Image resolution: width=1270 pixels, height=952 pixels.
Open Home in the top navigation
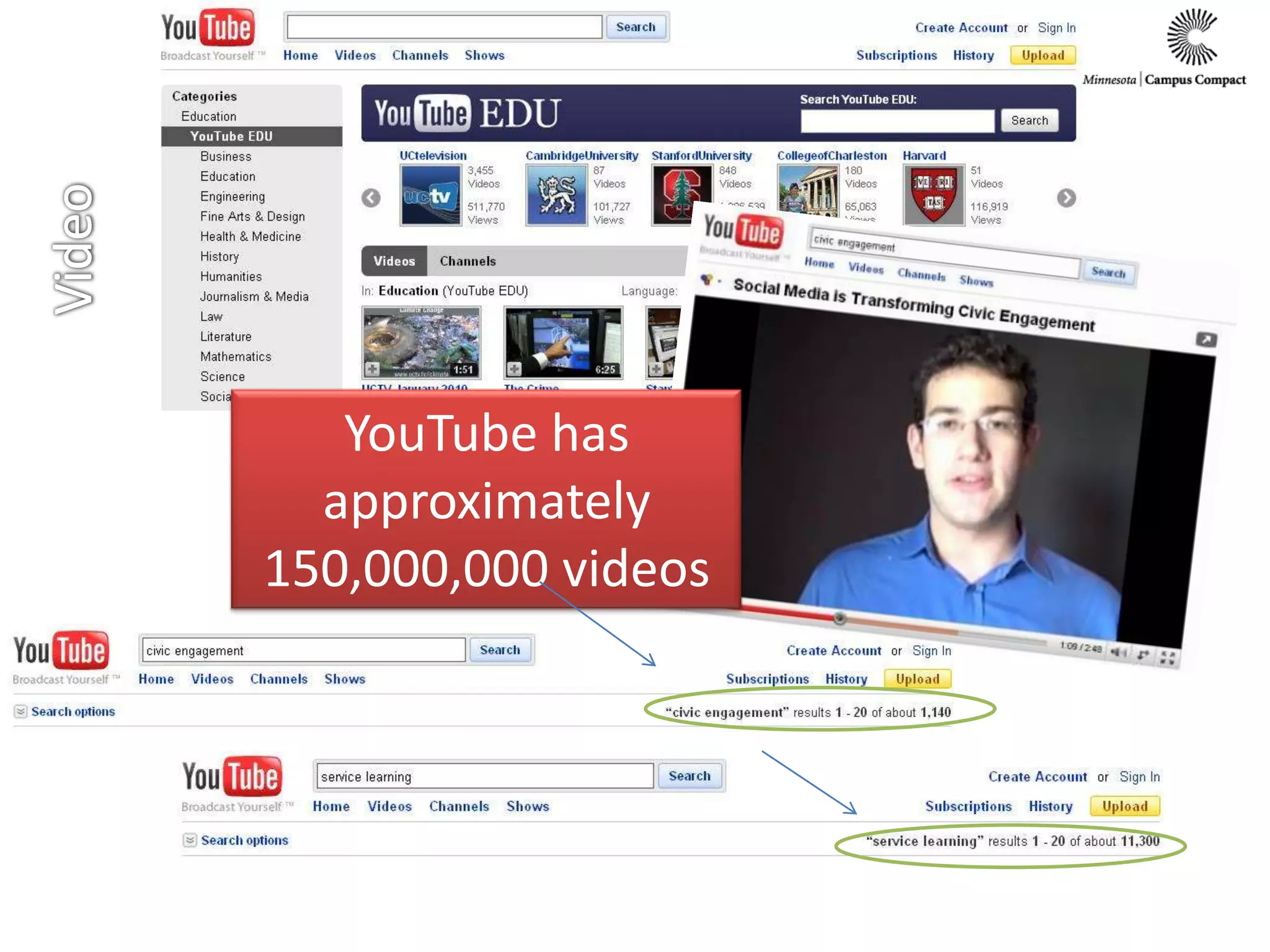pyautogui.click(x=301, y=55)
